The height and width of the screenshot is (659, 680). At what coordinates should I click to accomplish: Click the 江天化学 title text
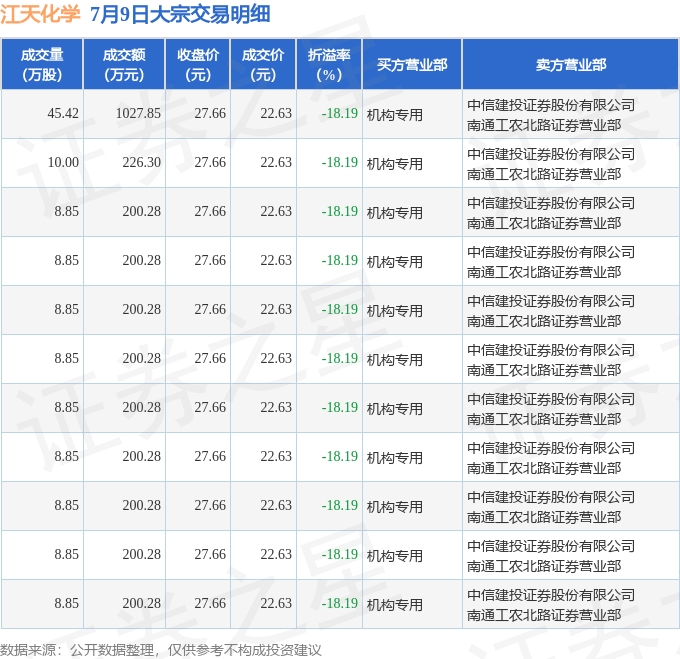pyautogui.click(x=40, y=14)
